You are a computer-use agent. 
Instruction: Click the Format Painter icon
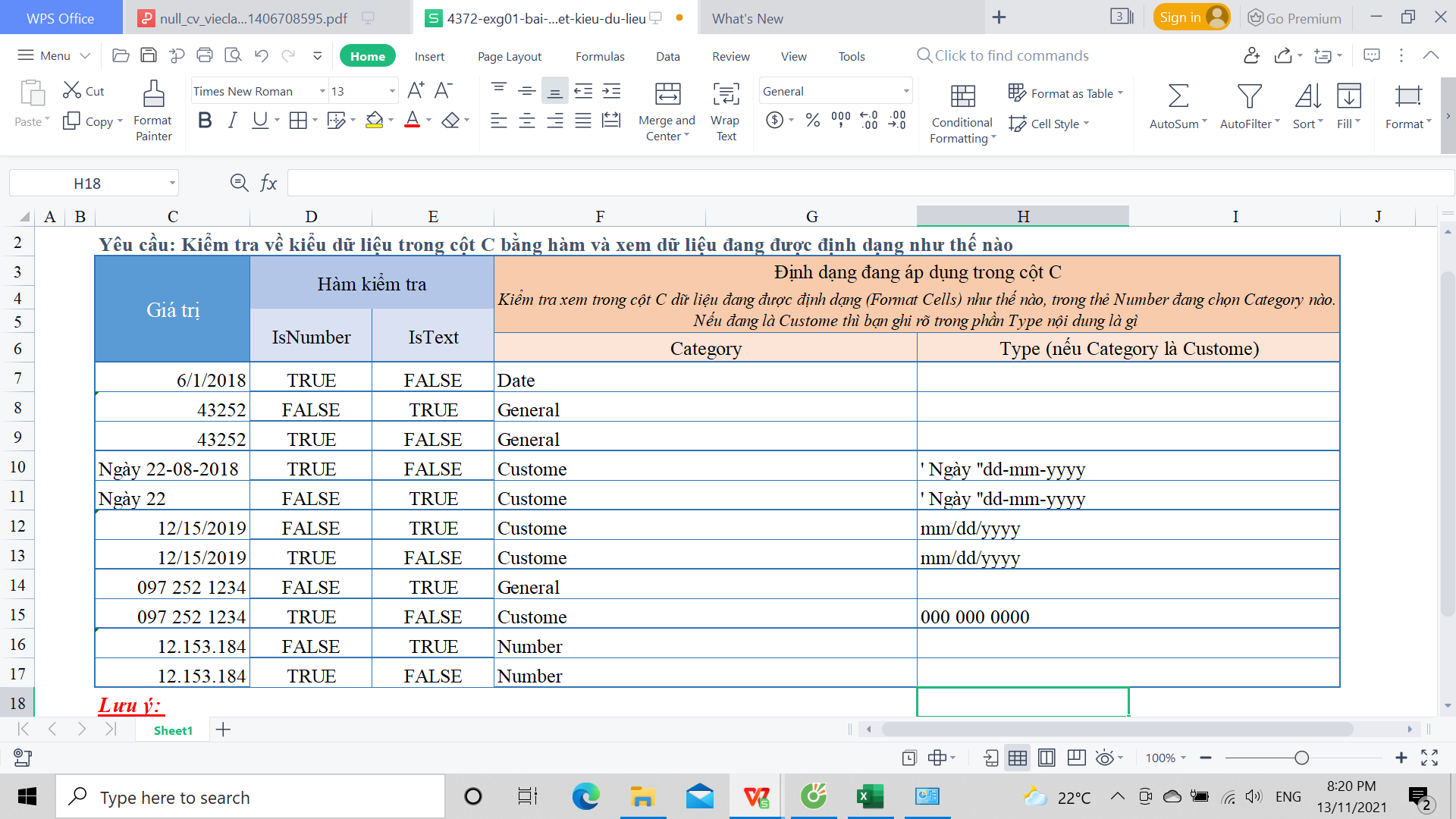tap(153, 95)
